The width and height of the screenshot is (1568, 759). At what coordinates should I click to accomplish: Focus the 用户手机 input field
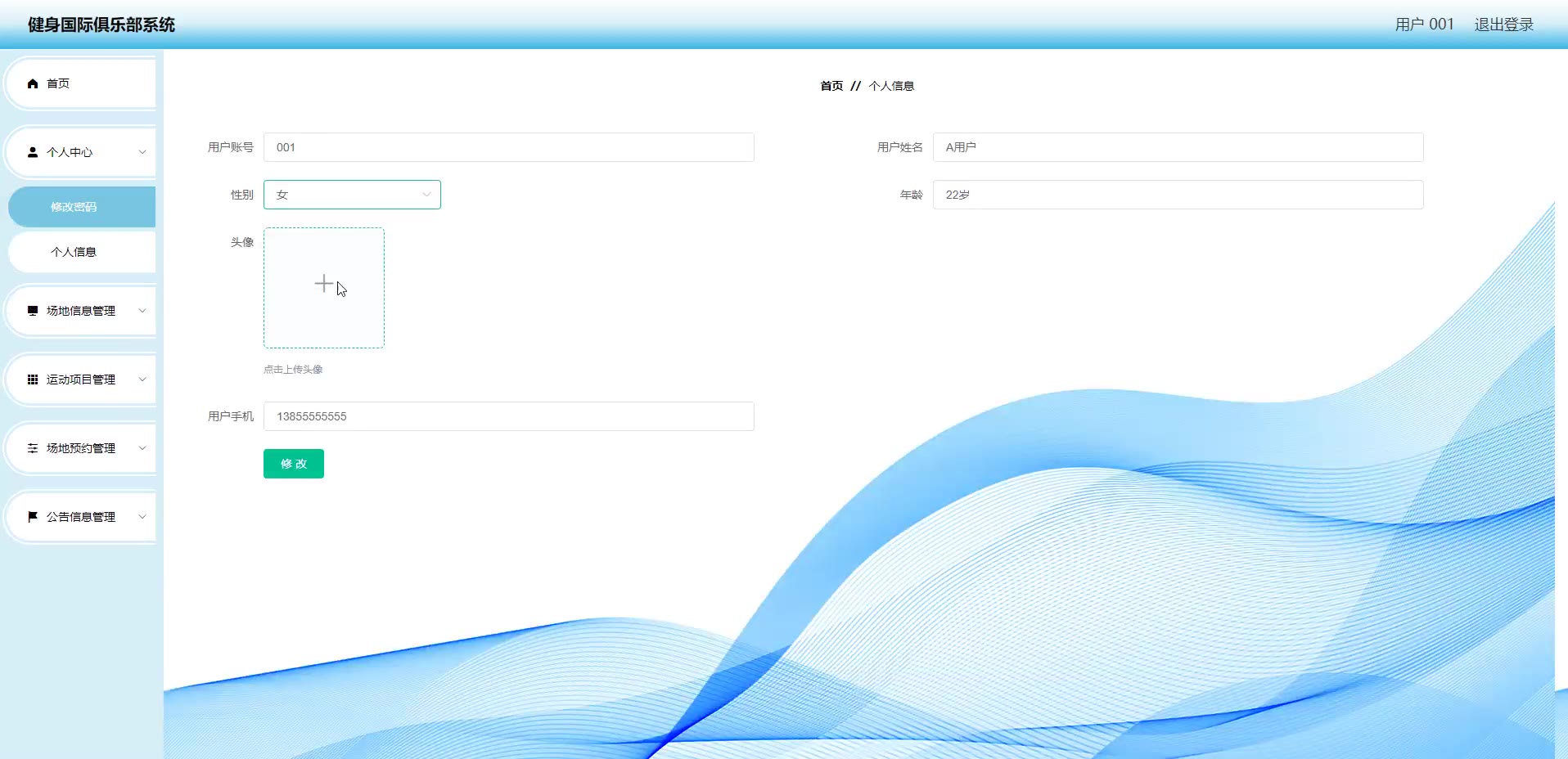pyautogui.click(x=509, y=416)
